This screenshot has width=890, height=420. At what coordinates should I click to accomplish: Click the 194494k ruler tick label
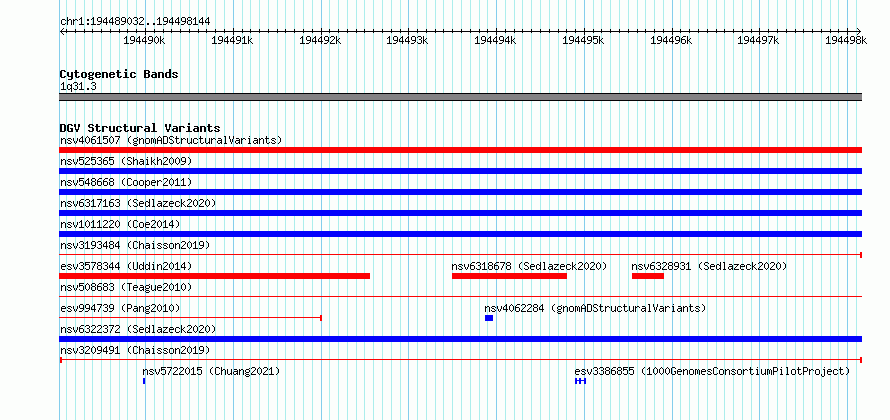[x=495, y=40]
